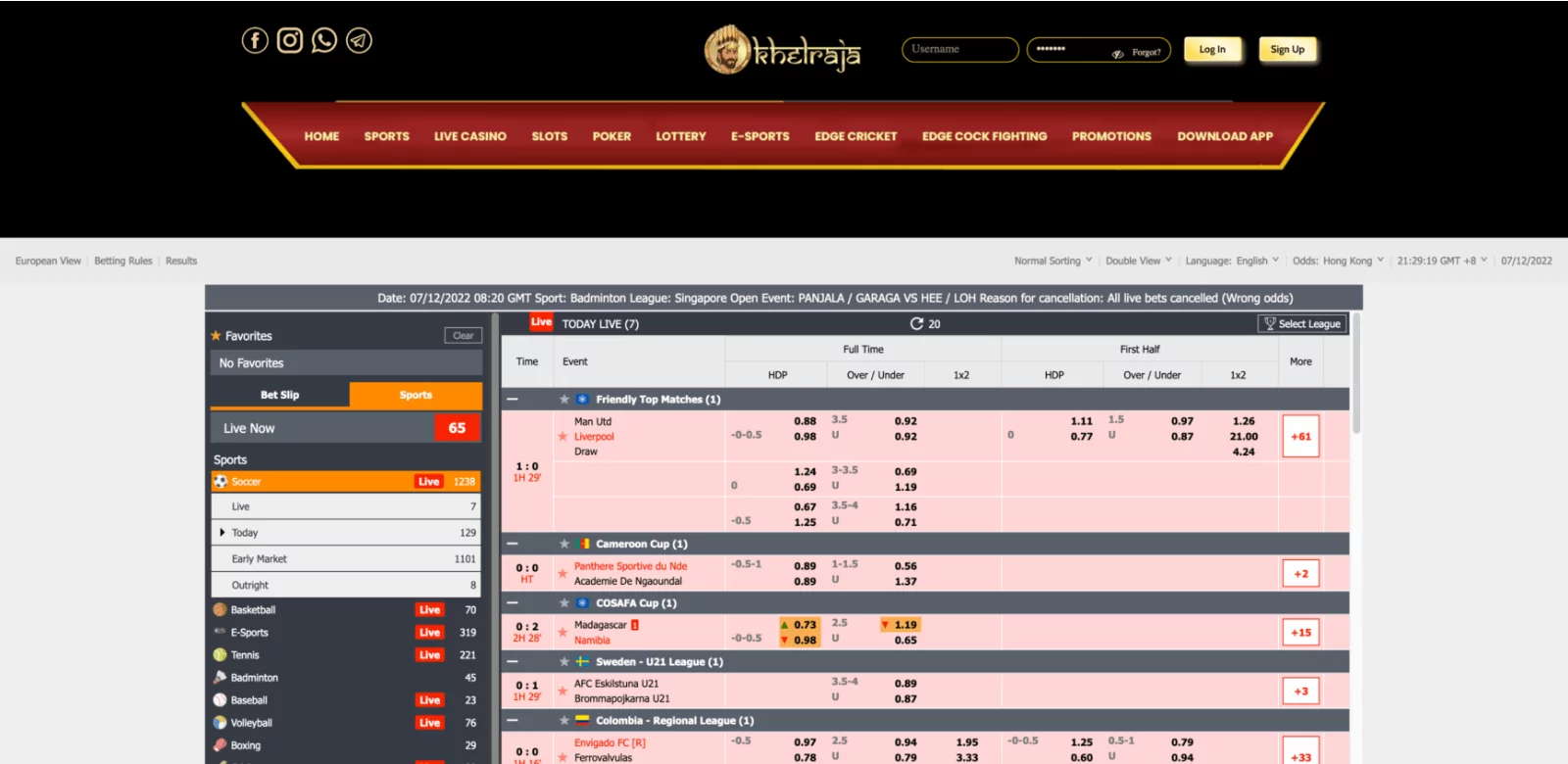
Task: Click the Username input field
Action: click(960, 49)
